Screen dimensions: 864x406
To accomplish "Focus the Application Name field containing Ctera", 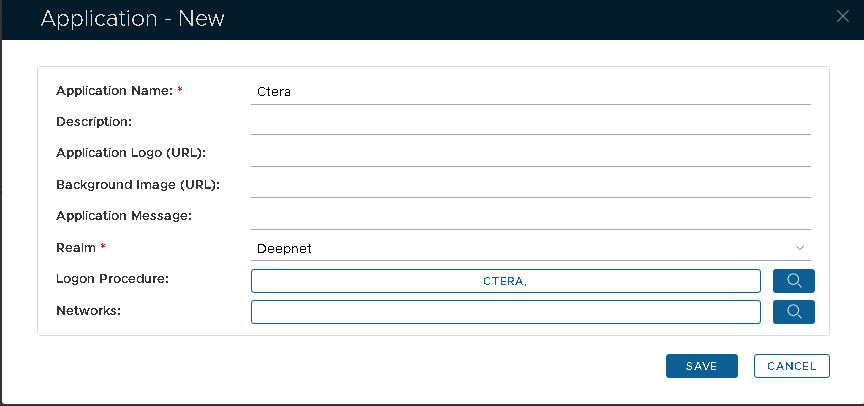I will 530,91.
